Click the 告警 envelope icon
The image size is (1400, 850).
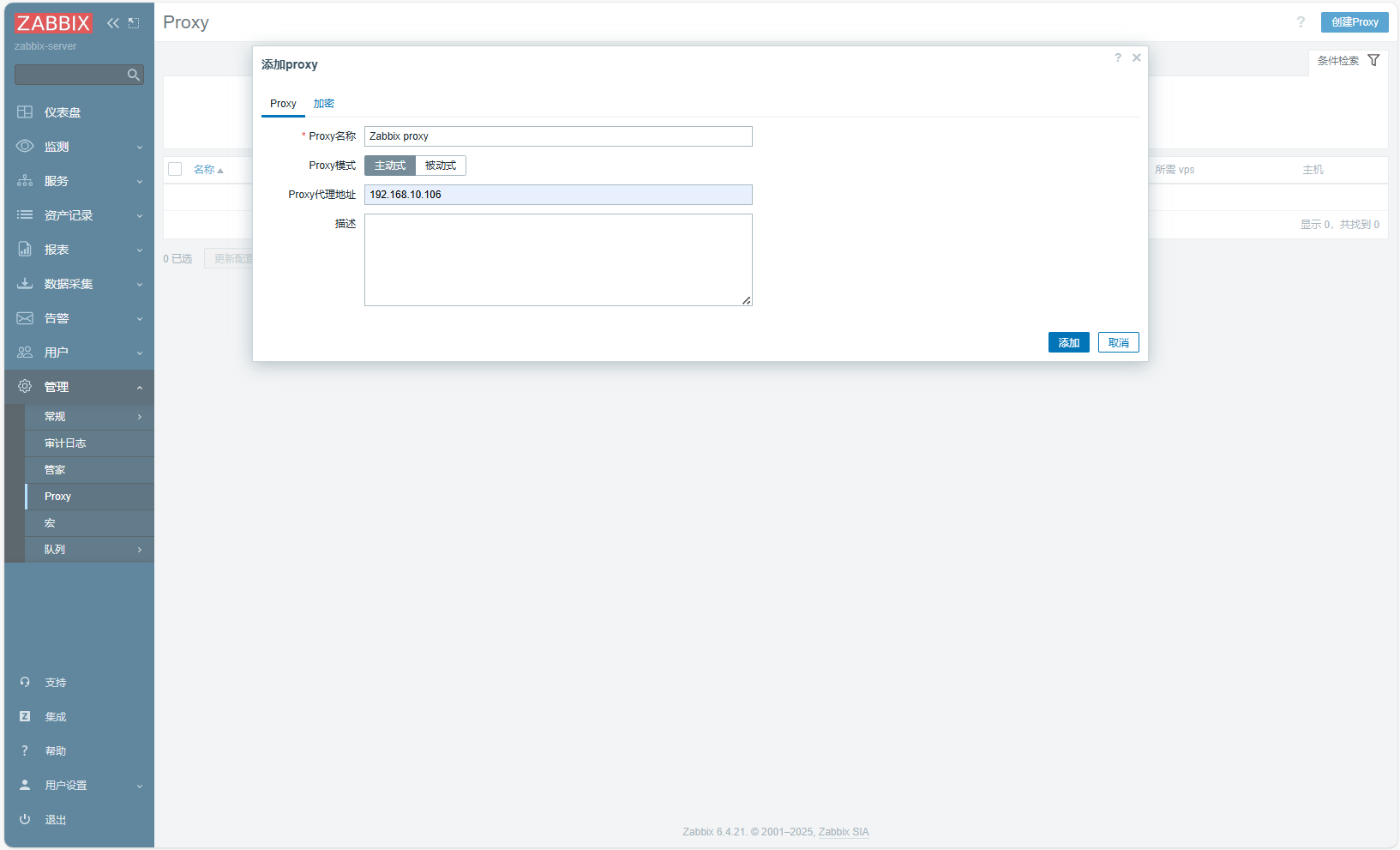(x=25, y=318)
